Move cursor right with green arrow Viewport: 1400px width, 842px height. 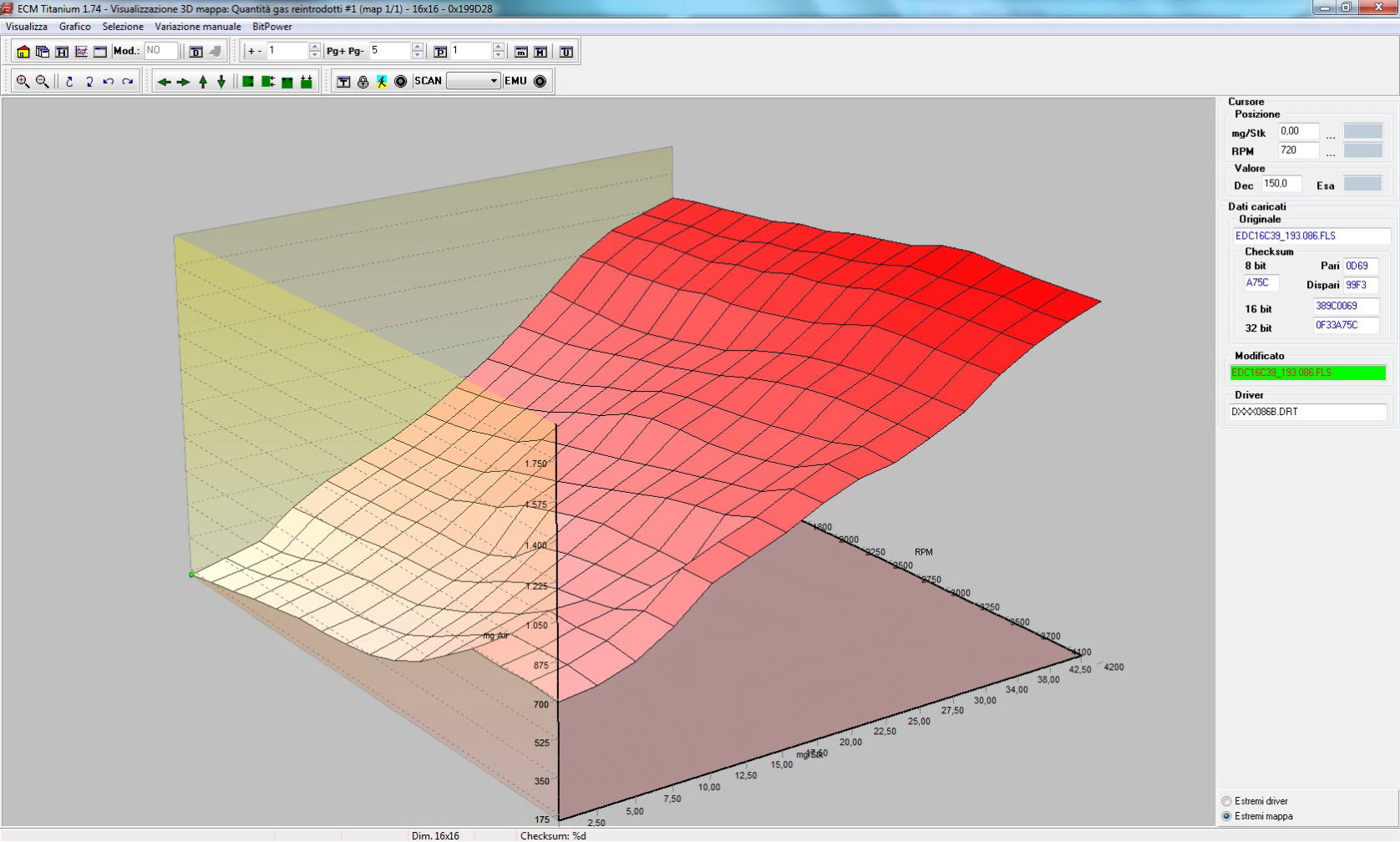pyautogui.click(x=183, y=82)
